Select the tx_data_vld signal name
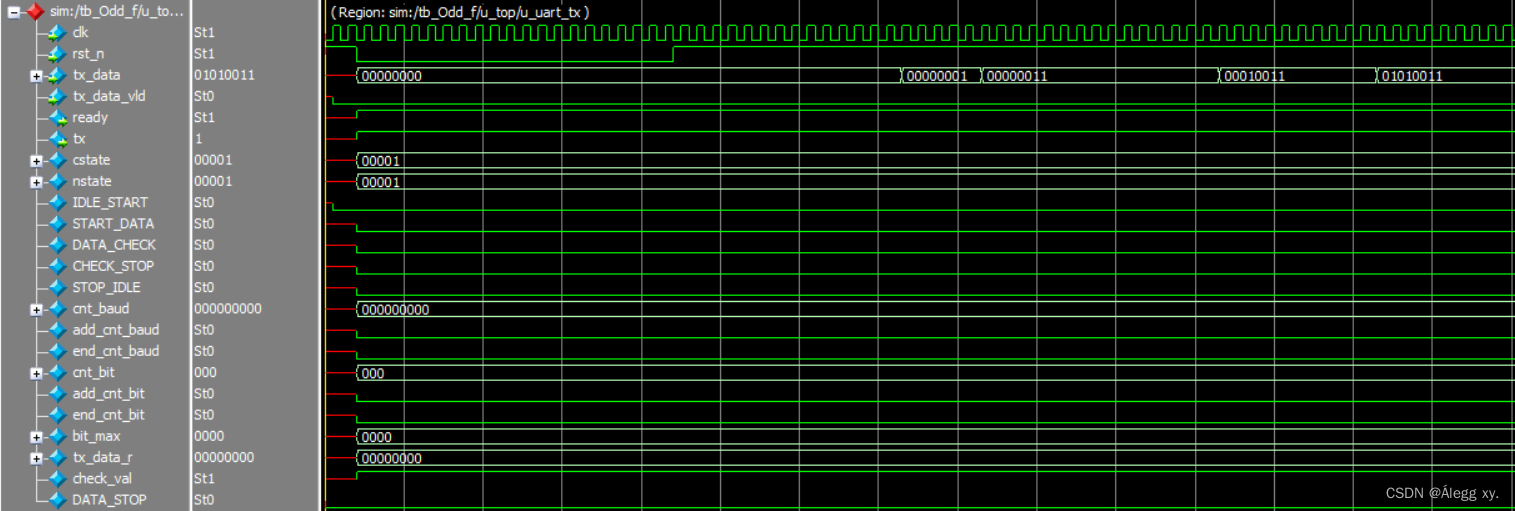The image size is (1515, 511). pyautogui.click(x=108, y=96)
